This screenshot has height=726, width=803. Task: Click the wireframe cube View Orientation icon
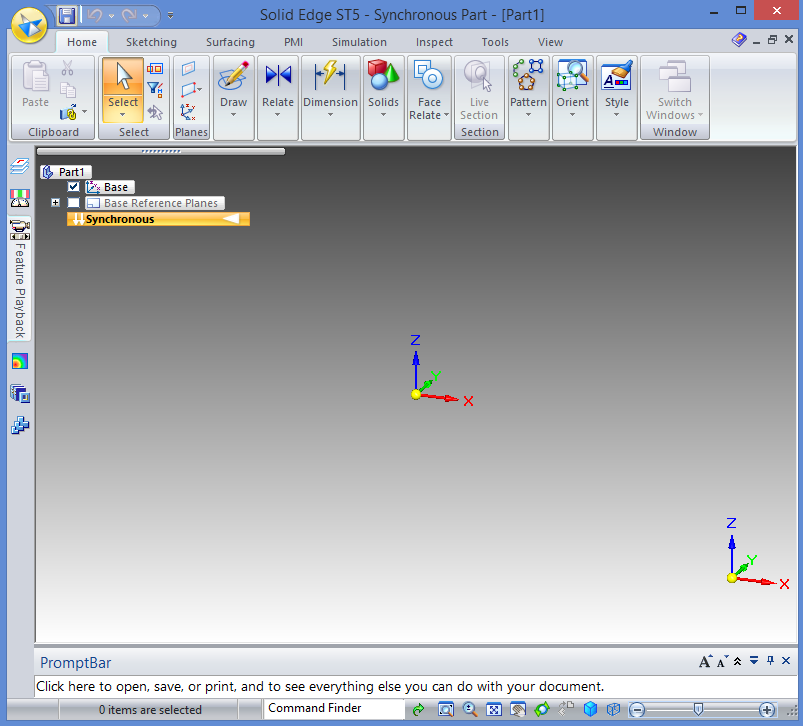(x=614, y=709)
